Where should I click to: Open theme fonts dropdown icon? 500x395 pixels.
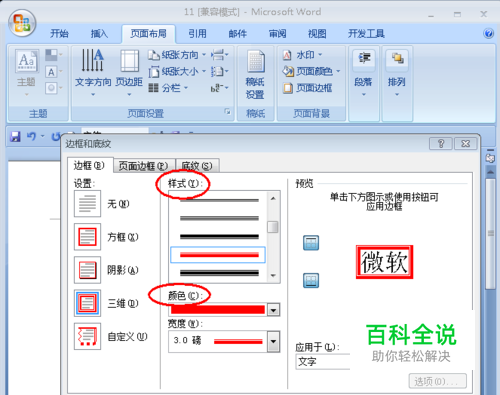[54, 71]
